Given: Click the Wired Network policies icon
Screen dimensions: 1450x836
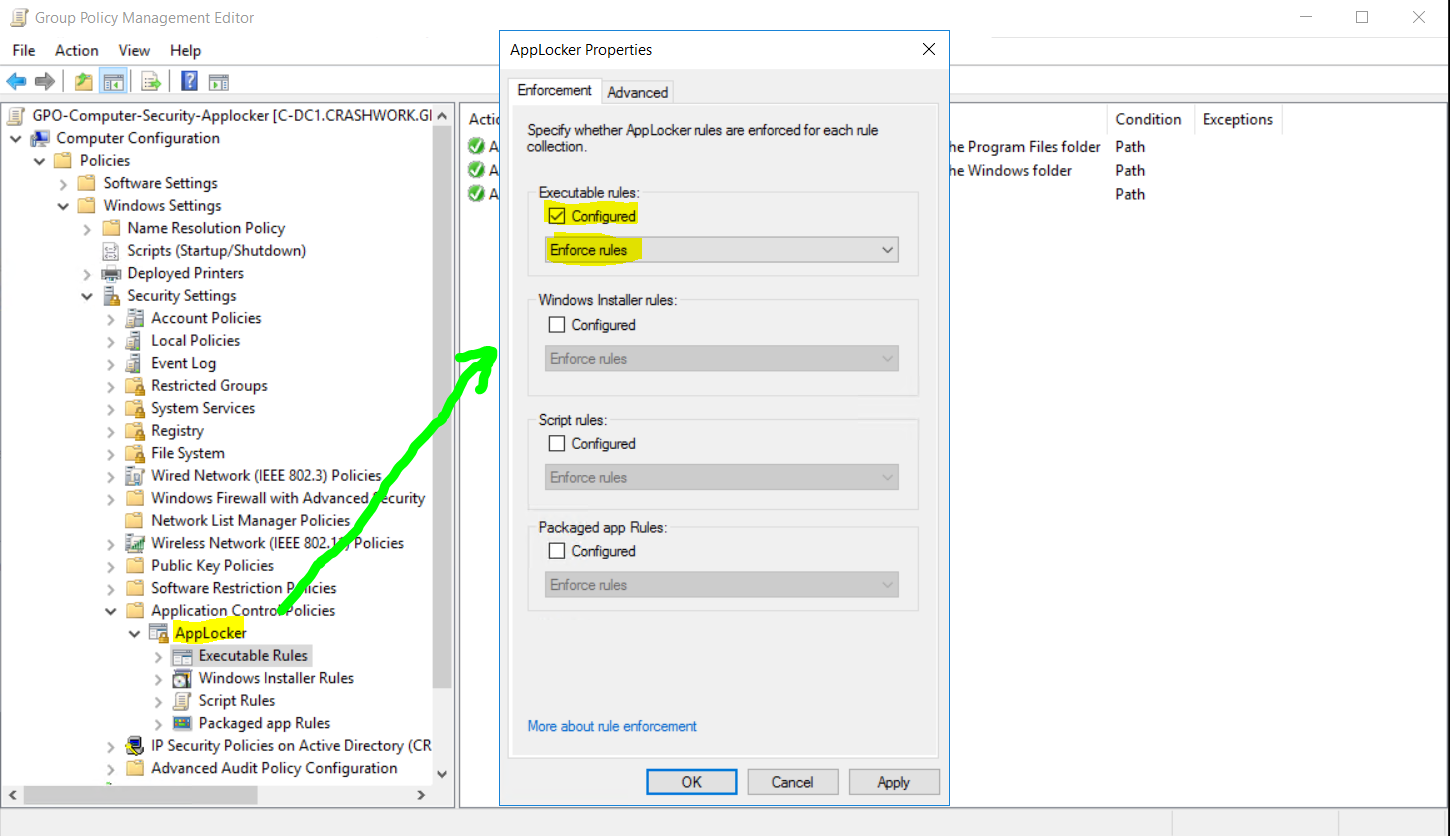Looking at the screenshot, I should coord(135,476).
